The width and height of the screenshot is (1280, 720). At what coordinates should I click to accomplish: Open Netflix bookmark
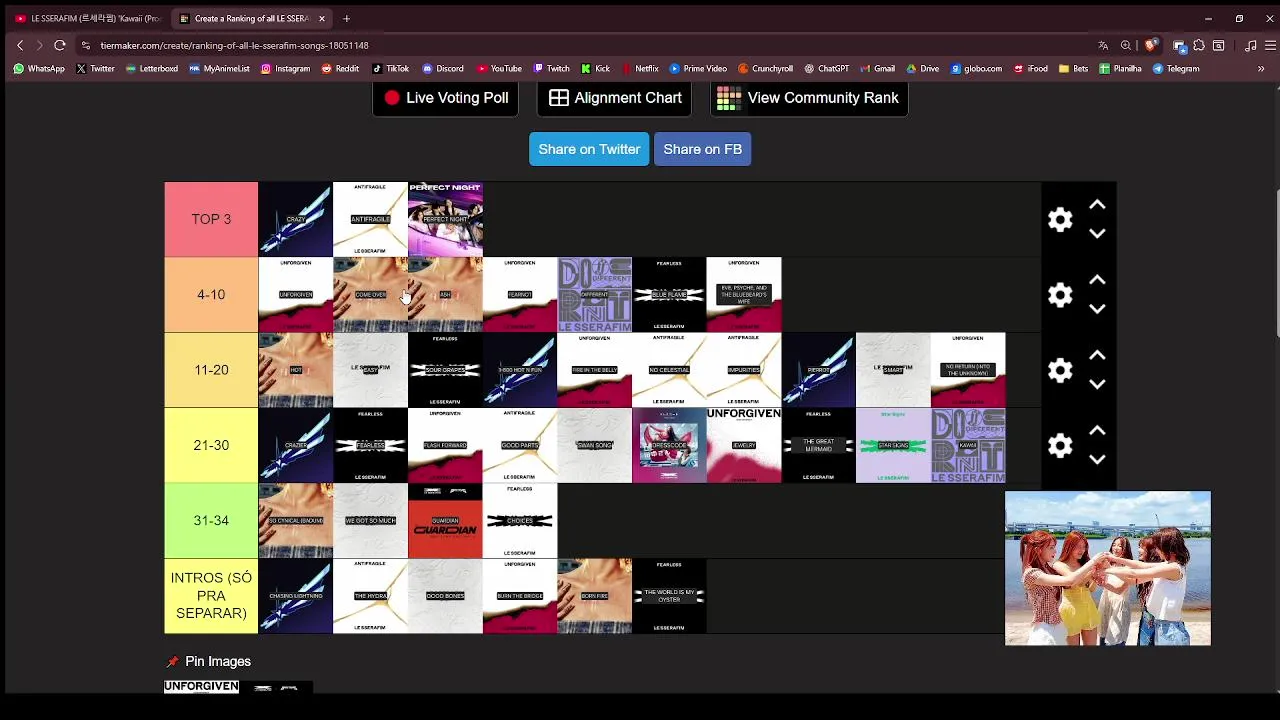tap(640, 69)
